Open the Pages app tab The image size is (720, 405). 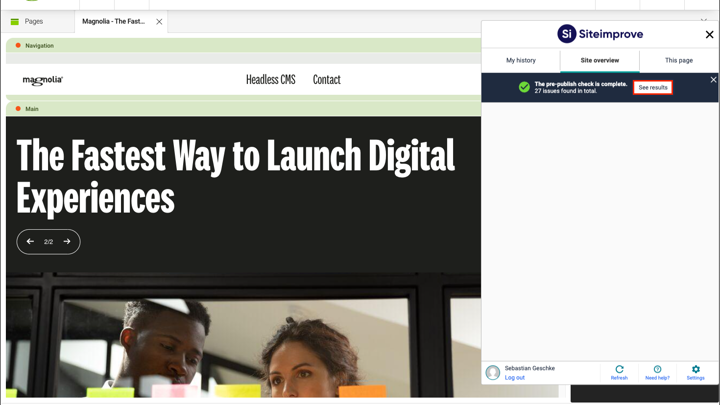28,21
